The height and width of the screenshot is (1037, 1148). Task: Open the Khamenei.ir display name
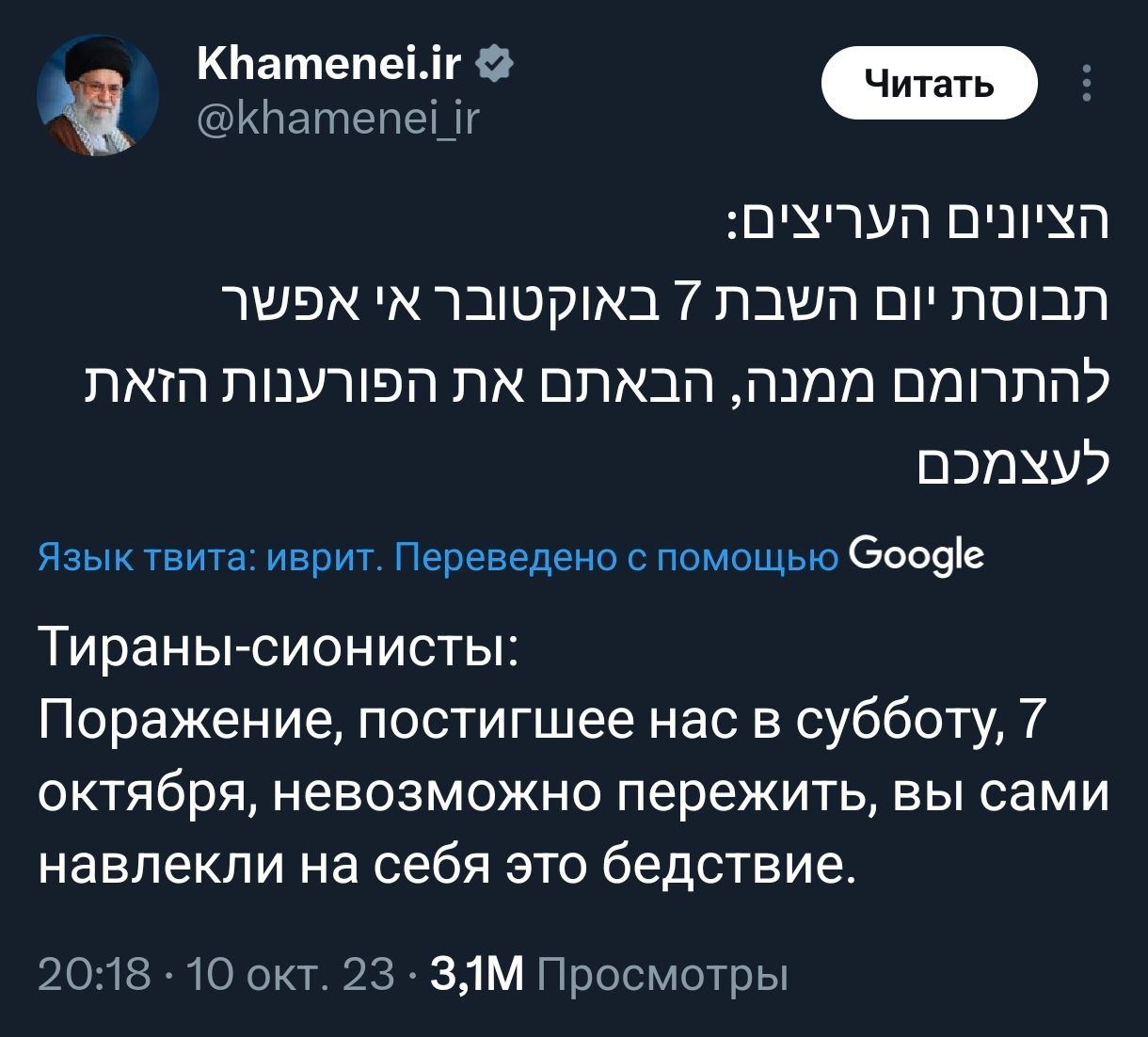328,65
